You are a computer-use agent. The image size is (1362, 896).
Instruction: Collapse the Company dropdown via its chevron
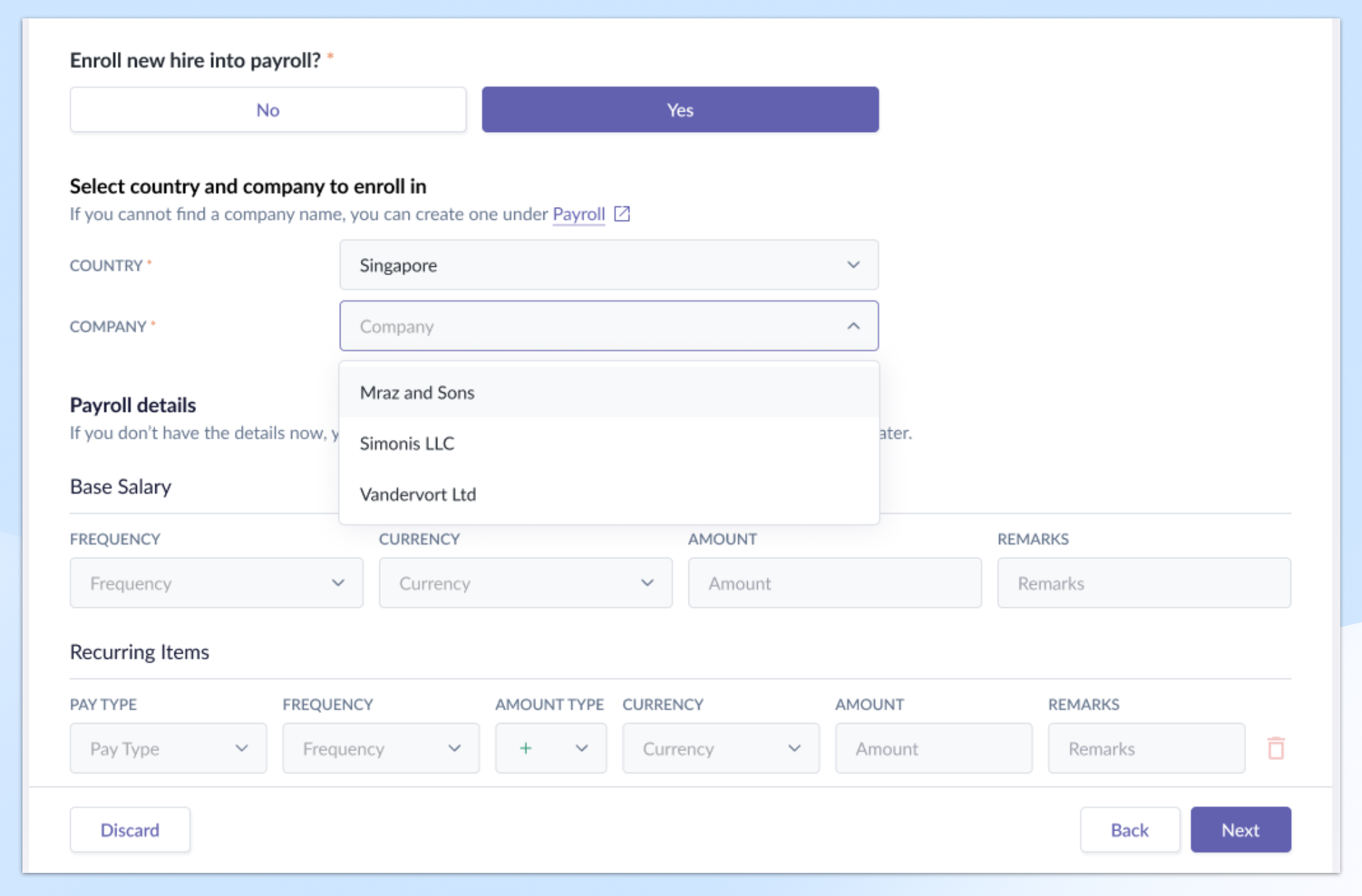(x=853, y=326)
